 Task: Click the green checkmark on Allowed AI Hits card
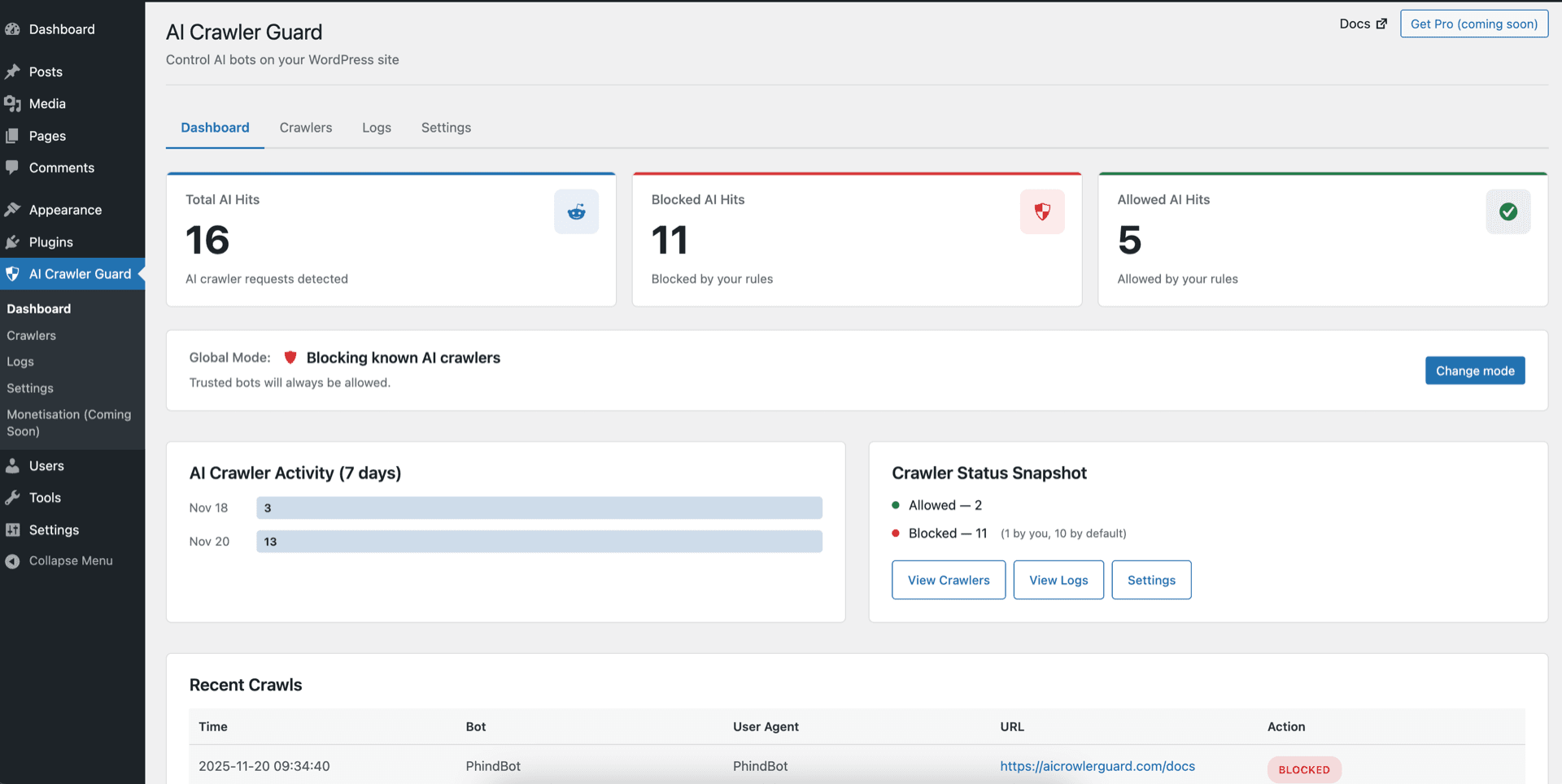click(1508, 211)
